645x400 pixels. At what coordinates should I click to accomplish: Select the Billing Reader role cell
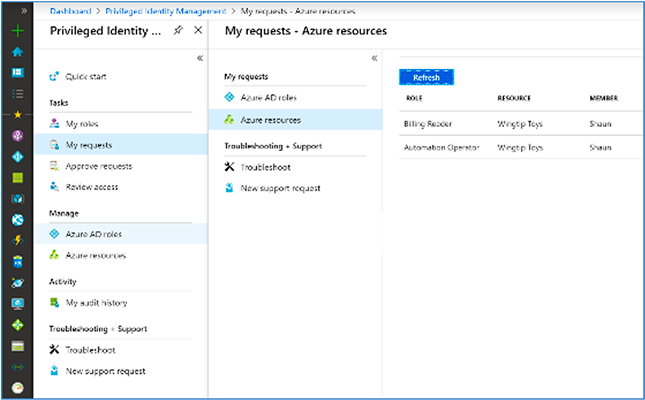click(x=428, y=124)
